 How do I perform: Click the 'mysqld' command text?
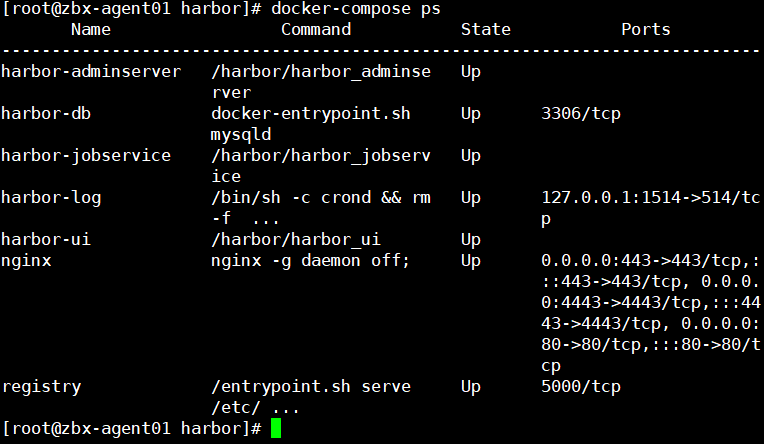(241, 135)
